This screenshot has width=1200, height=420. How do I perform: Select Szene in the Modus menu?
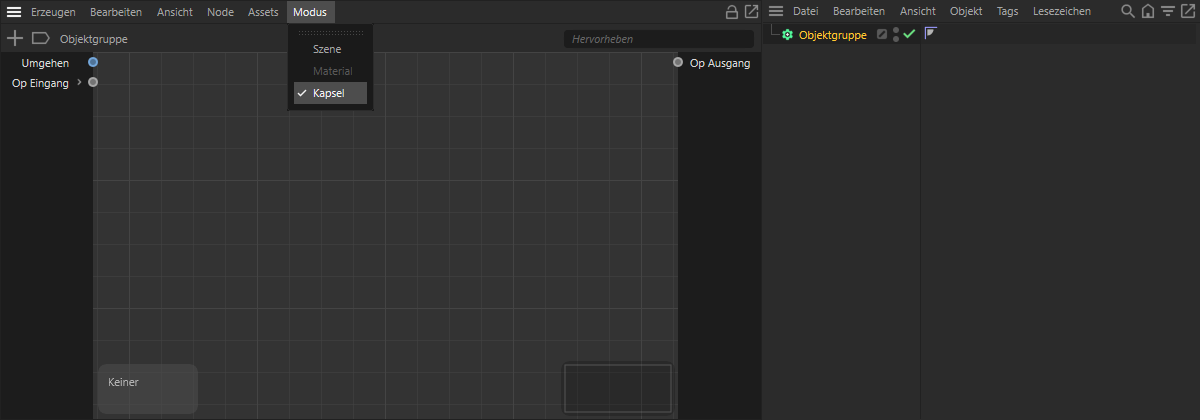click(x=327, y=49)
